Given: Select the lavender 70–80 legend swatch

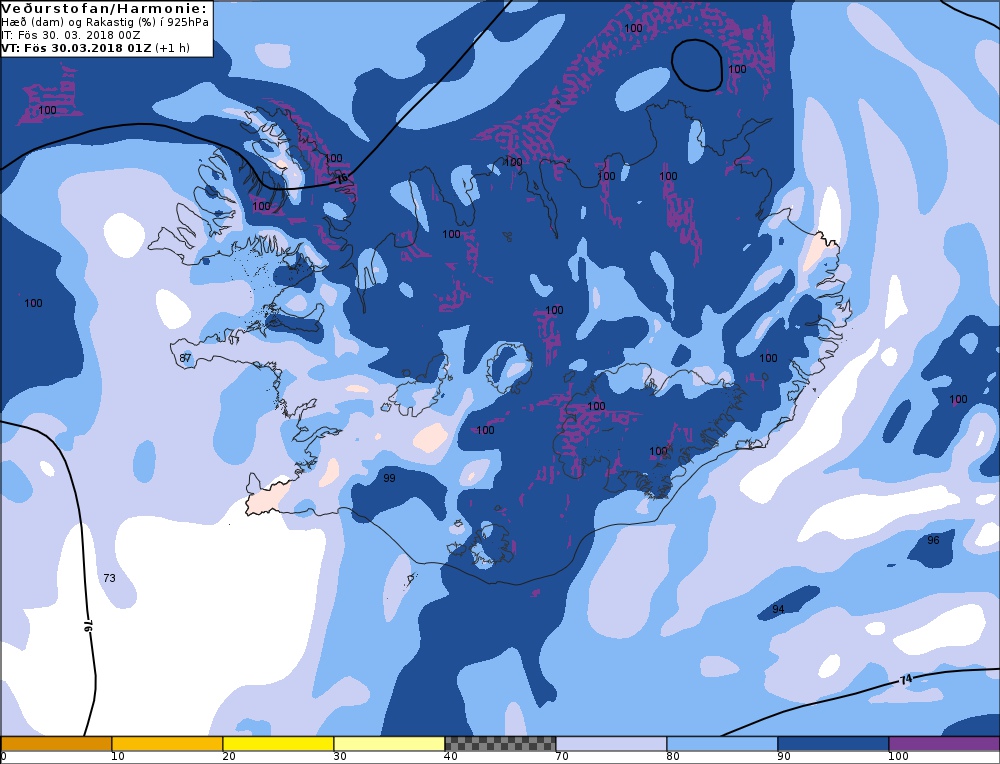Looking at the screenshot, I should (x=611, y=744).
